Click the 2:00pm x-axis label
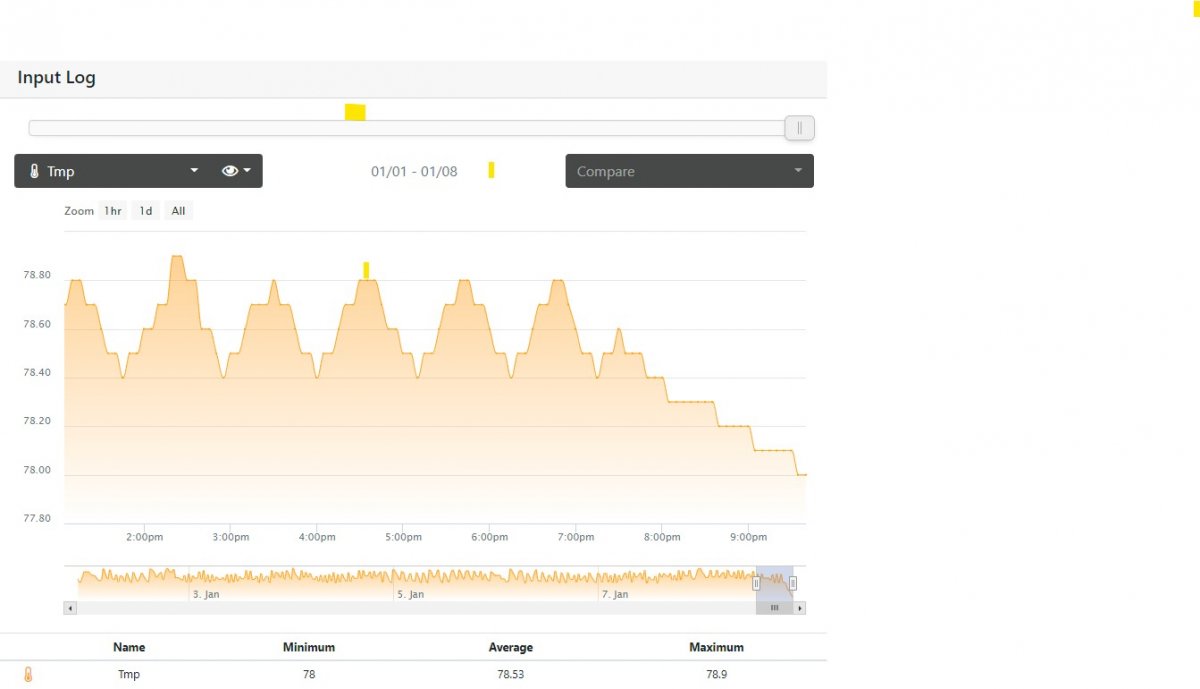This screenshot has width=1200, height=689. pyautogui.click(x=145, y=537)
